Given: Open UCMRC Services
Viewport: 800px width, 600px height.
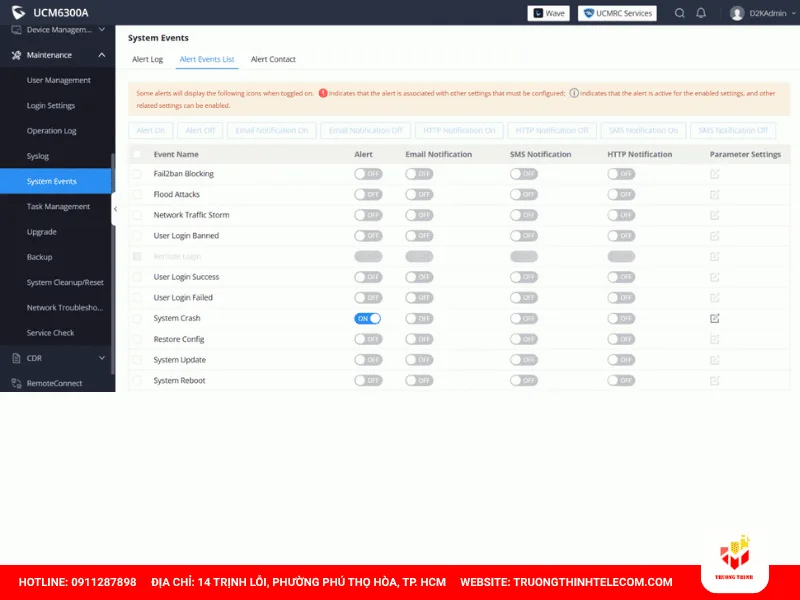Looking at the screenshot, I should (x=617, y=13).
